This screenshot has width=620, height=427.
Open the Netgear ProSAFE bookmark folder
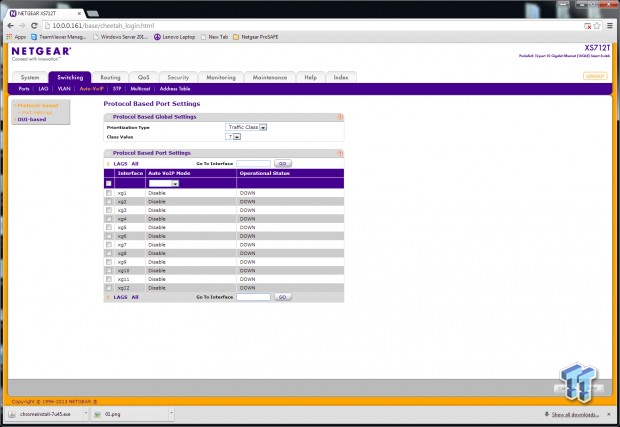click(255, 37)
